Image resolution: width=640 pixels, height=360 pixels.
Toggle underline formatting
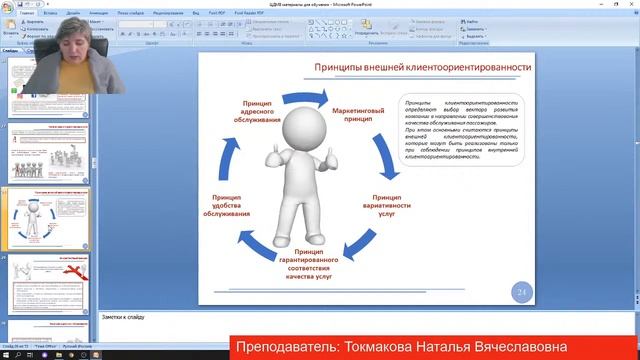point(138,34)
